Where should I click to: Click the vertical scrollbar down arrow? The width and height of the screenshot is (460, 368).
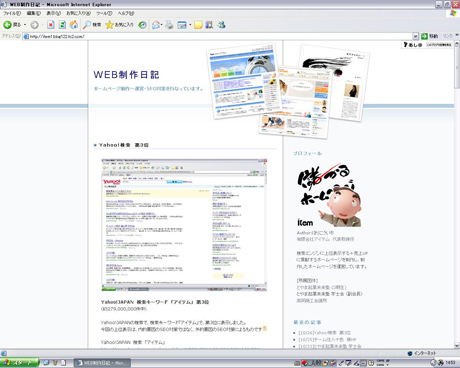(457, 345)
